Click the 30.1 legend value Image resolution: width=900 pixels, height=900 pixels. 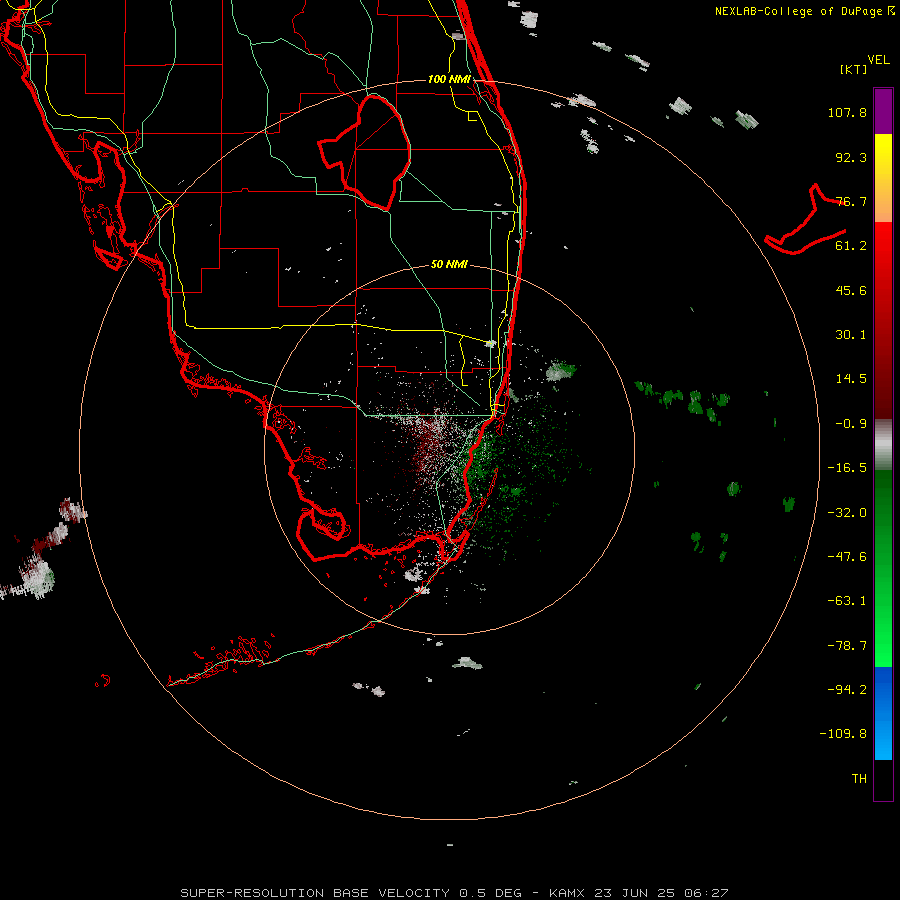click(851, 335)
